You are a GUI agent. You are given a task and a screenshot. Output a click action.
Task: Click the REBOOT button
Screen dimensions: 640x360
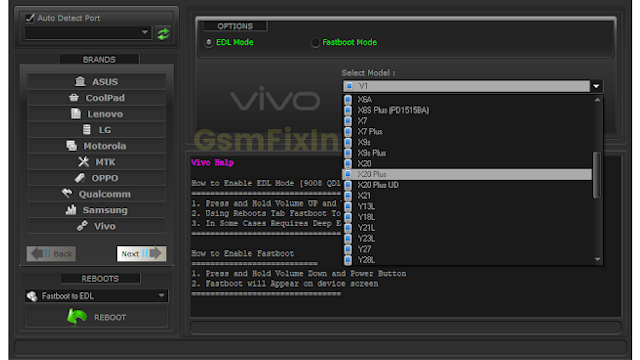(97, 317)
